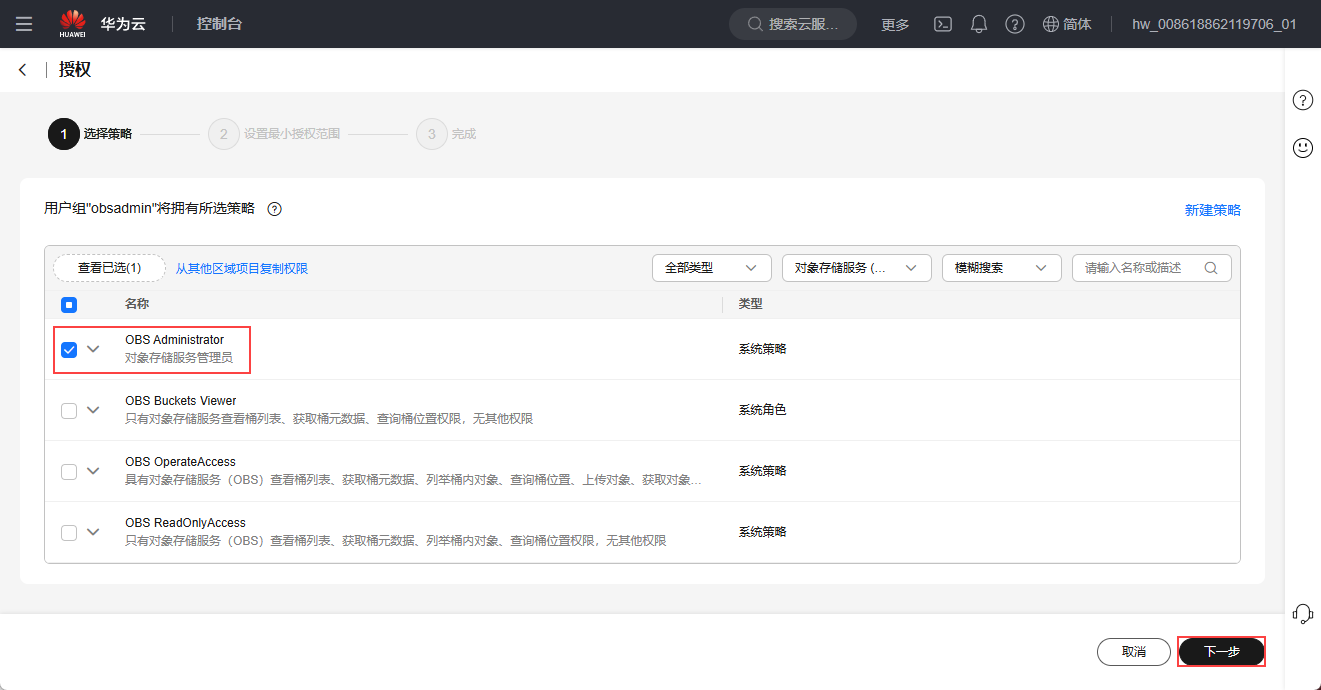This screenshot has height=690, width=1321.
Task: Open the feedback smiley icon
Action: pos(1303,147)
